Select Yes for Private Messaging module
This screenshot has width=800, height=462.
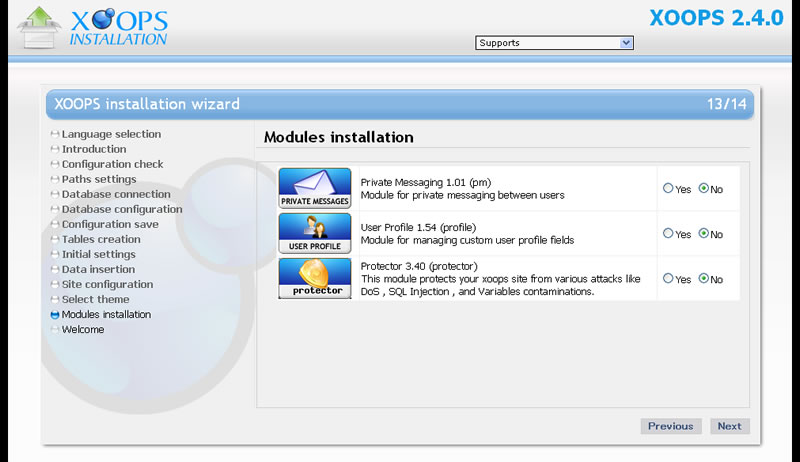(x=668, y=188)
